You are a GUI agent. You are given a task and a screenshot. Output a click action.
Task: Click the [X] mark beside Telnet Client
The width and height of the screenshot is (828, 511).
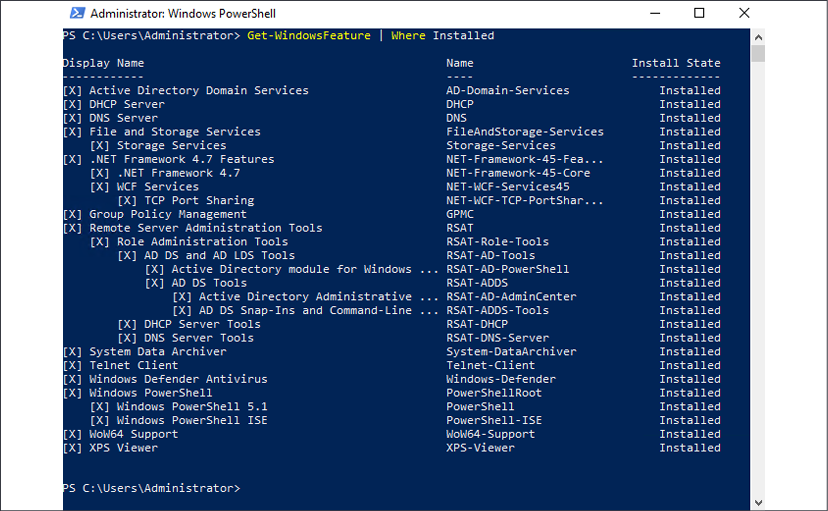(x=72, y=365)
